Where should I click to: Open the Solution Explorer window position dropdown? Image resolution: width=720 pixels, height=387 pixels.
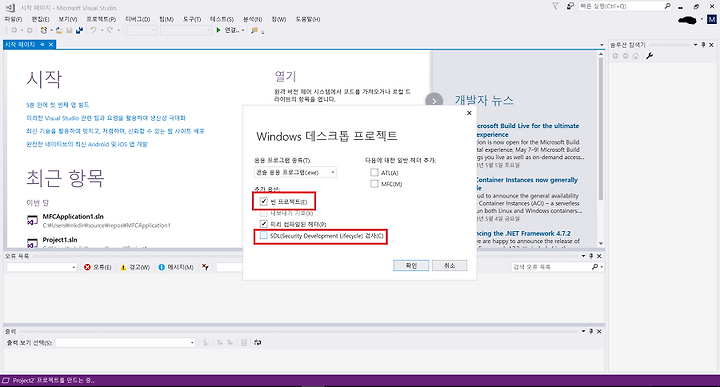pyautogui.click(x=695, y=45)
